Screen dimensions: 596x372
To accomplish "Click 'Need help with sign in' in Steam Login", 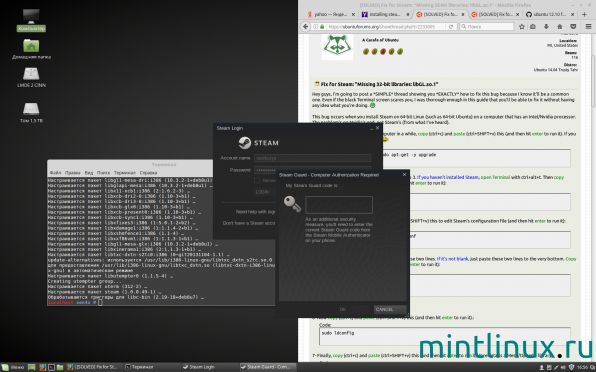I will point(255,212).
